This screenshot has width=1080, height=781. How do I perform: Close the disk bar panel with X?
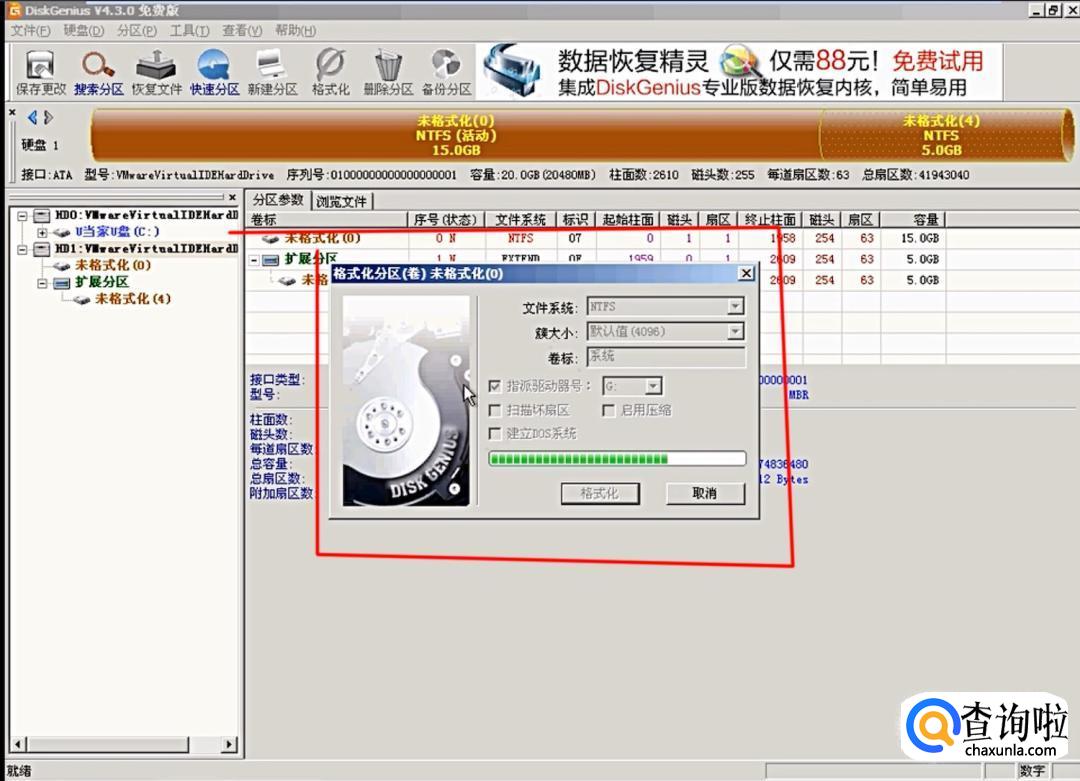click(x=12, y=112)
